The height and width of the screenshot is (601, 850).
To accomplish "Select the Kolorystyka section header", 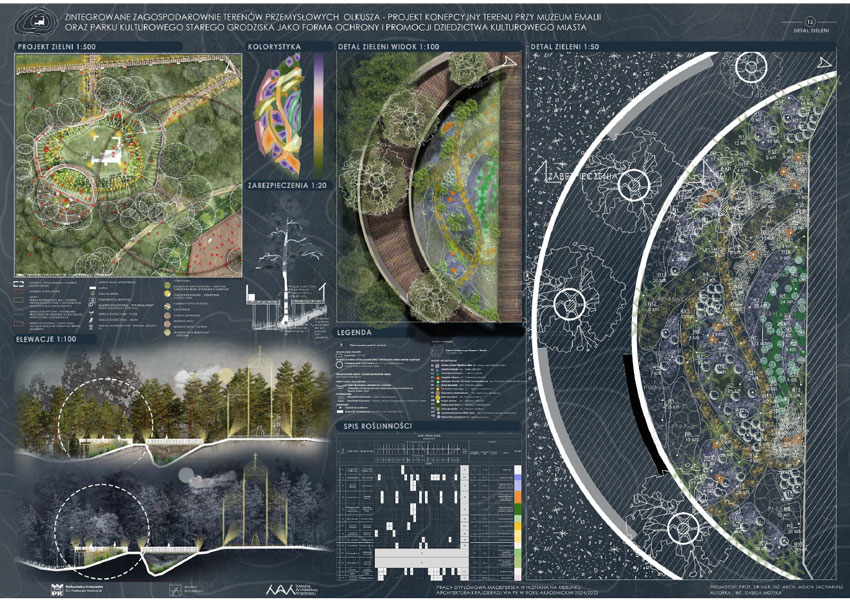I will click(x=274, y=46).
